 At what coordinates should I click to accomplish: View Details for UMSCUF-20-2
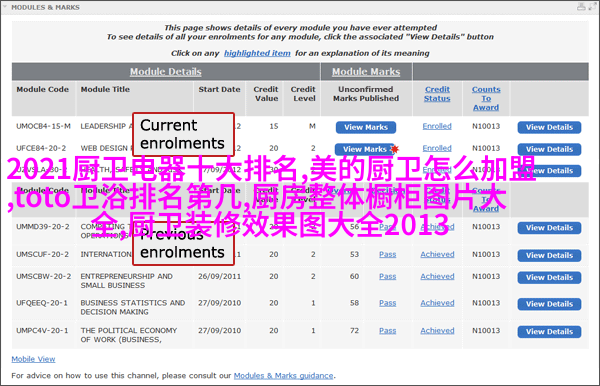click(x=549, y=256)
